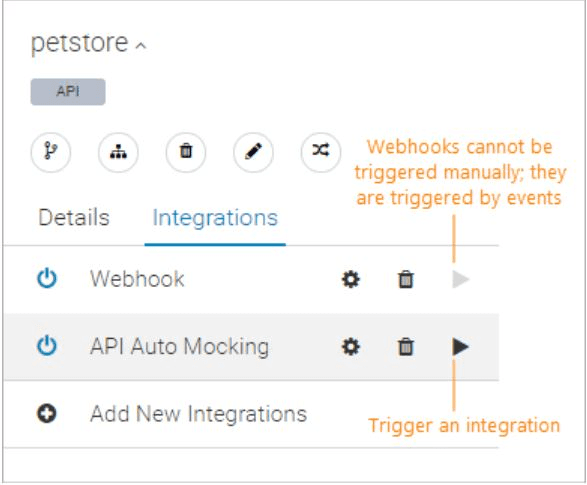Switch to the Details tab
Viewport: 587px width, 485px height.
[74, 217]
